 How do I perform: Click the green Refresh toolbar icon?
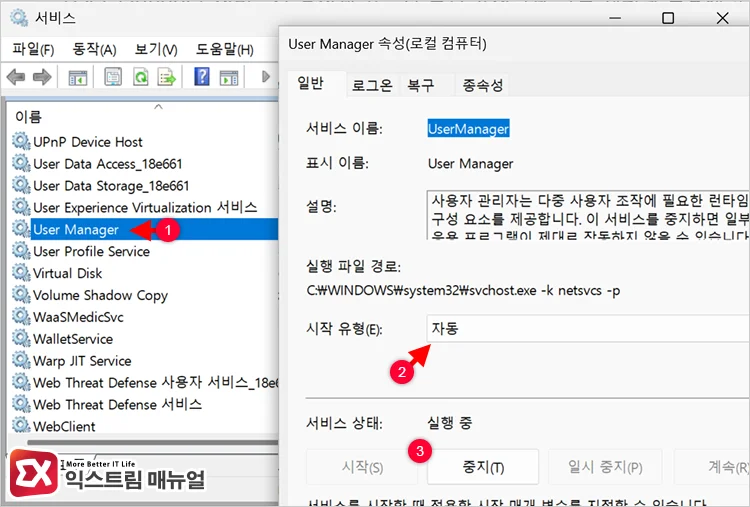coord(141,77)
